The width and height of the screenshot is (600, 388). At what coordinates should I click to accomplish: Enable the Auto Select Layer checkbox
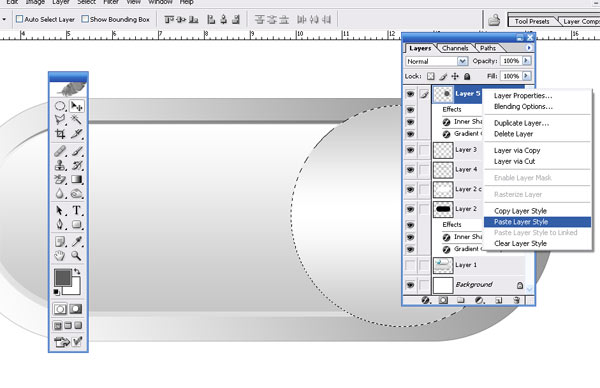(20, 19)
